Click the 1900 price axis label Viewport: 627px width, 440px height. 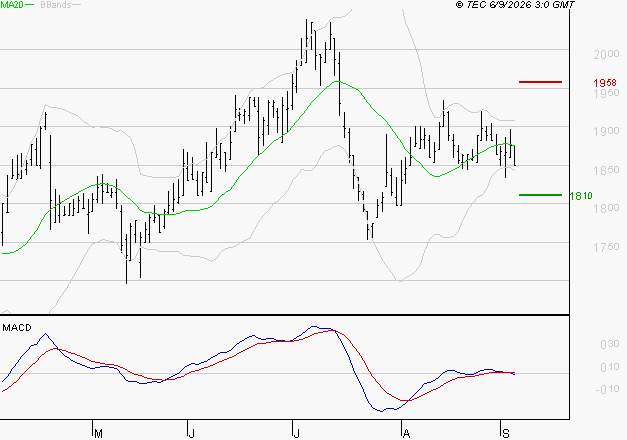coord(606,131)
